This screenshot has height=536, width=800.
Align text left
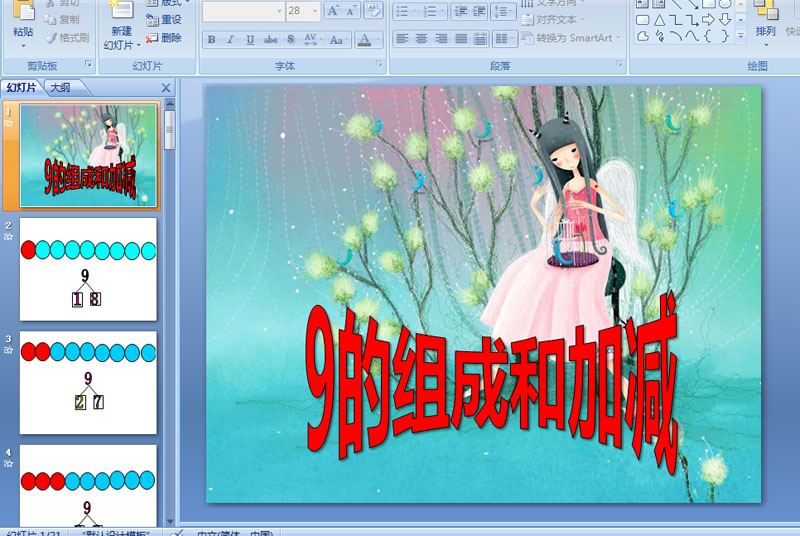pyautogui.click(x=403, y=39)
